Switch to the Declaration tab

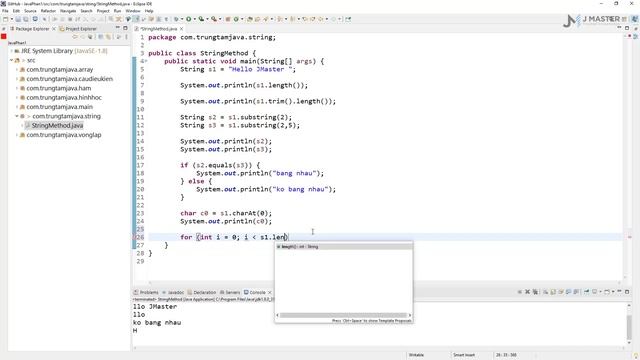[202, 292]
